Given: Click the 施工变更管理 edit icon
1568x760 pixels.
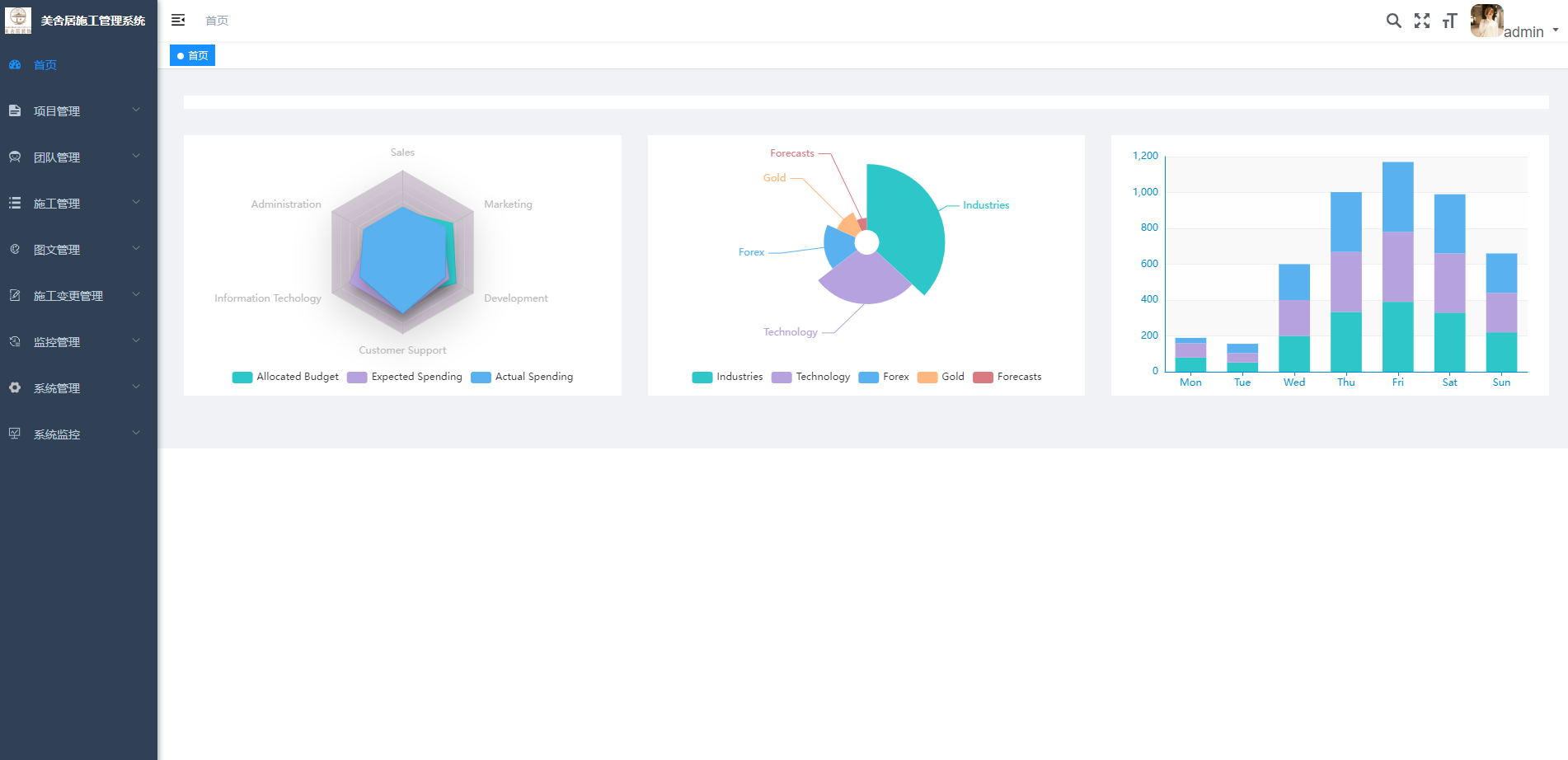Looking at the screenshot, I should pos(15,295).
